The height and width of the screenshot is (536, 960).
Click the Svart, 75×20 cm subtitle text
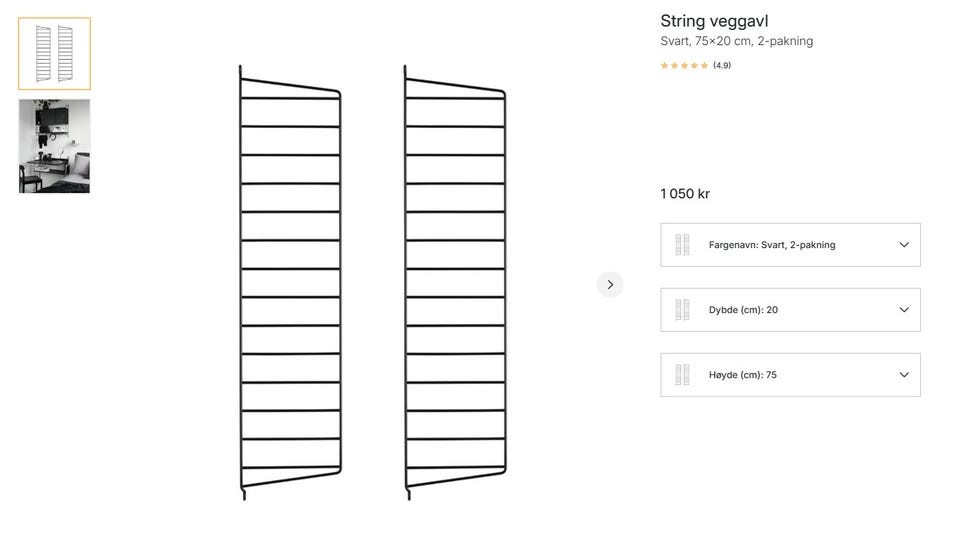(736, 41)
